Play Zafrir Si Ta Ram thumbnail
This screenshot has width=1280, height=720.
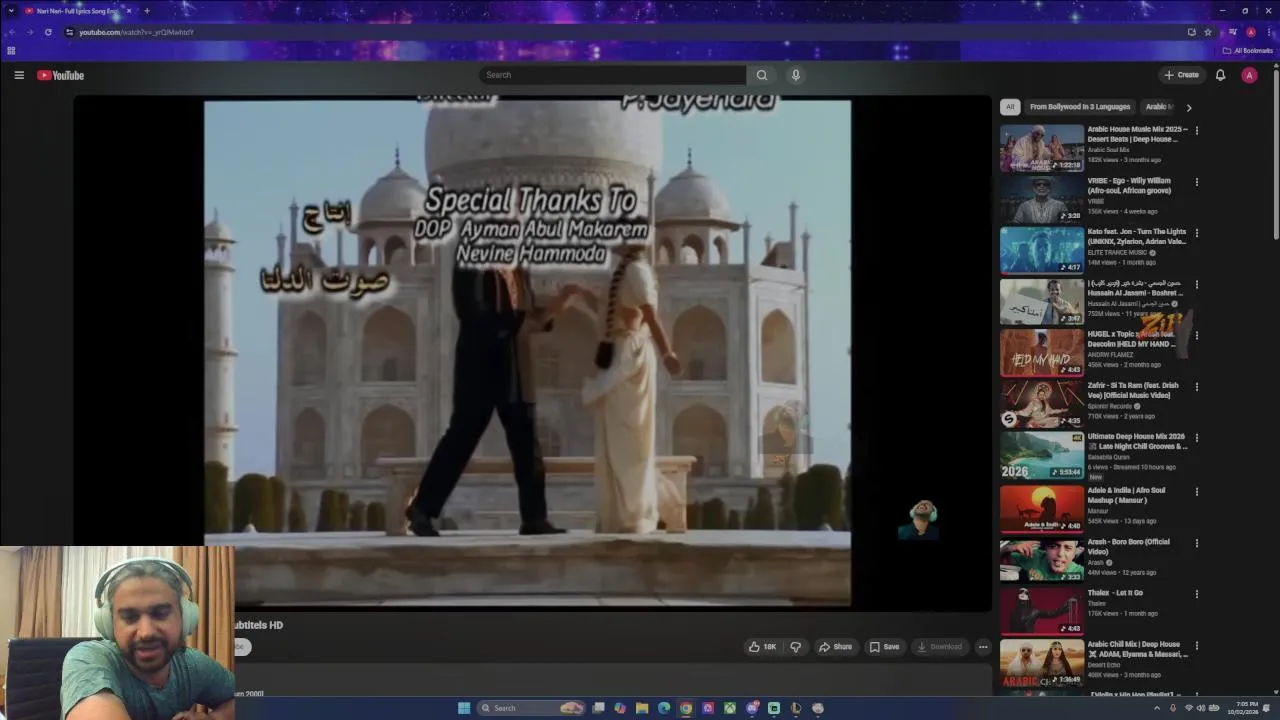click(x=1042, y=404)
